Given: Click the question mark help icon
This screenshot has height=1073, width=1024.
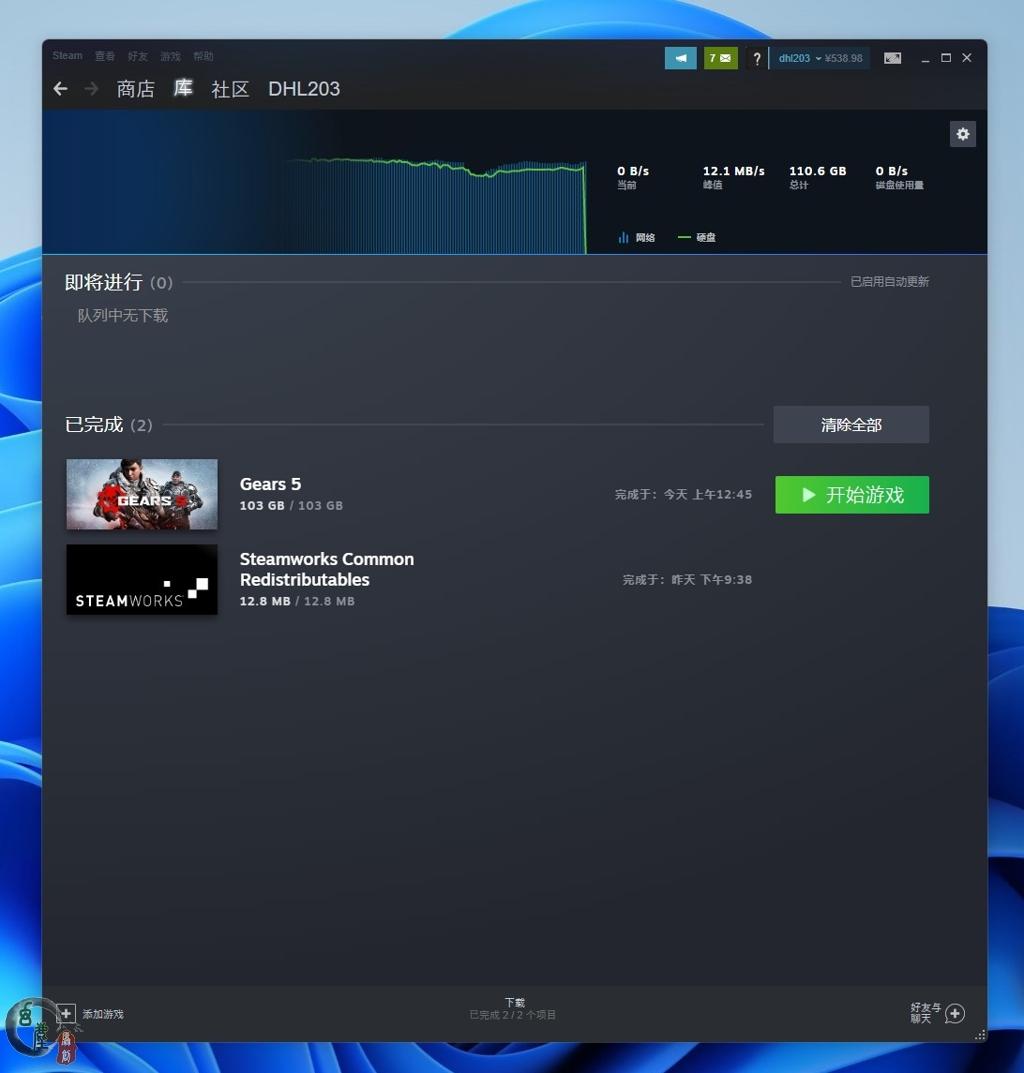Looking at the screenshot, I should (x=756, y=59).
